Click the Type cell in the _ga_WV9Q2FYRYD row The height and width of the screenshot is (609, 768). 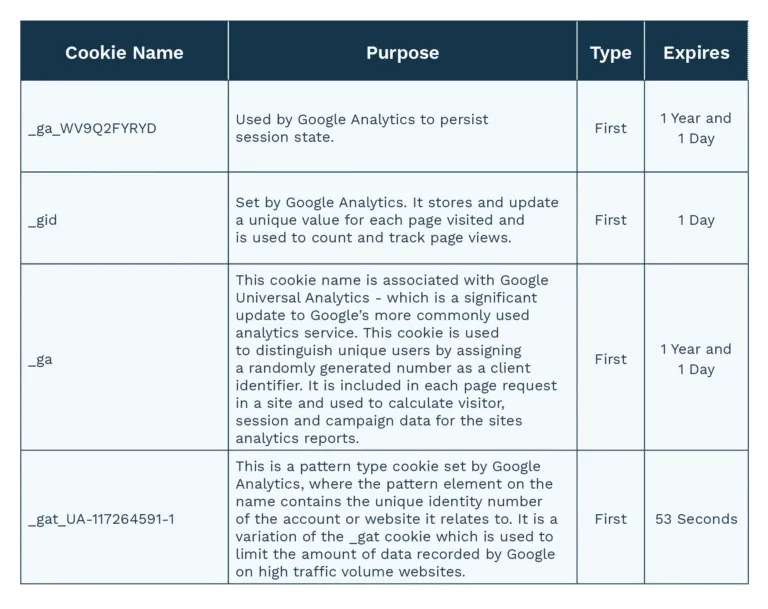point(610,128)
